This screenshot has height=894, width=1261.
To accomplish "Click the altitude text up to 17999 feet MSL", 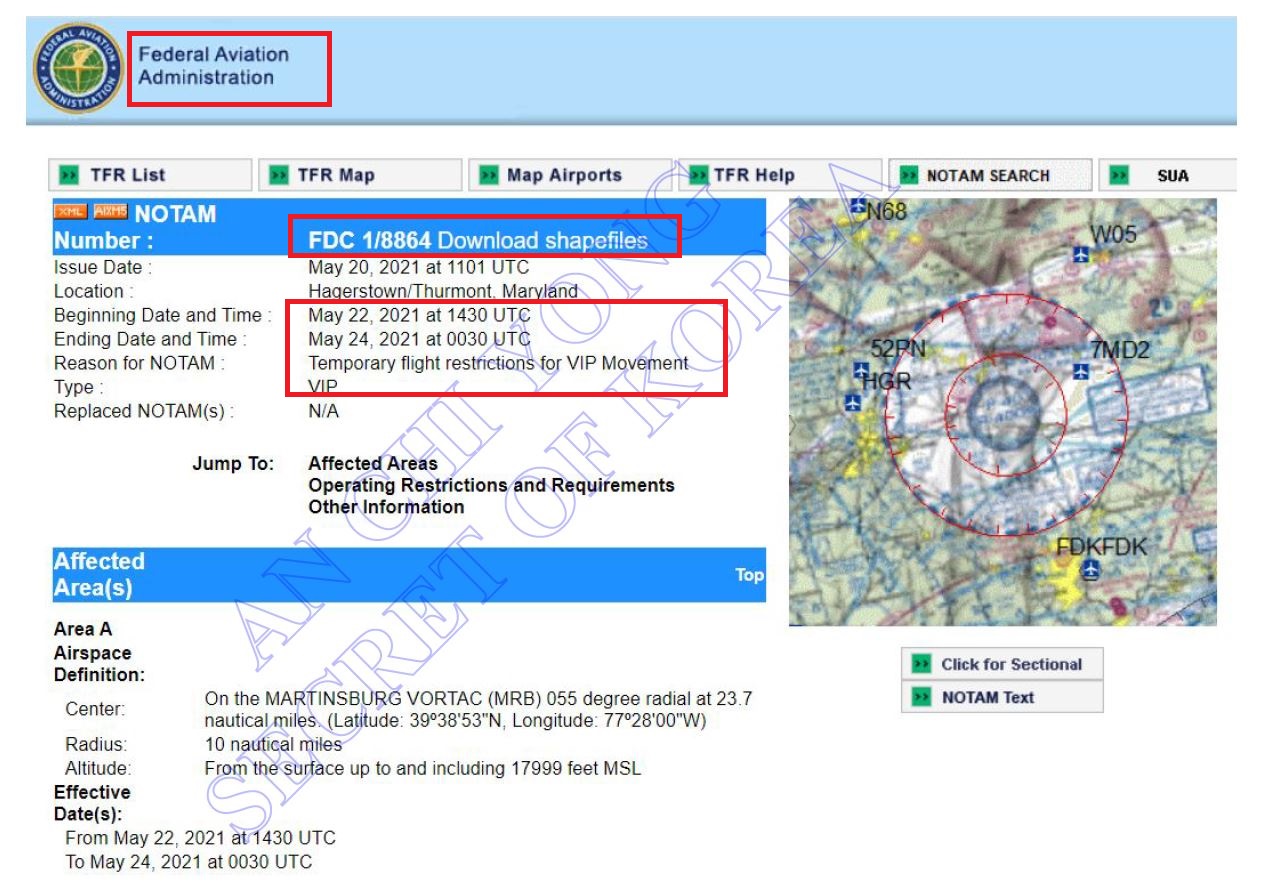I will point(422,769).
